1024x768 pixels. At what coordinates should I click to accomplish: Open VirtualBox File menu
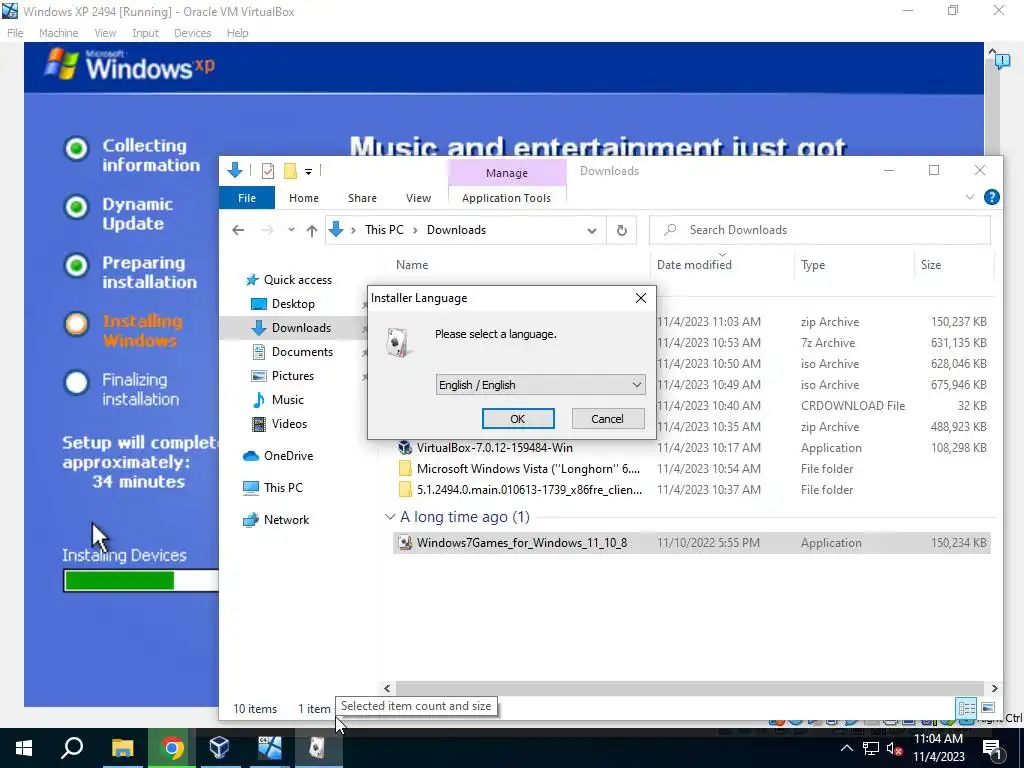point(15,33)
